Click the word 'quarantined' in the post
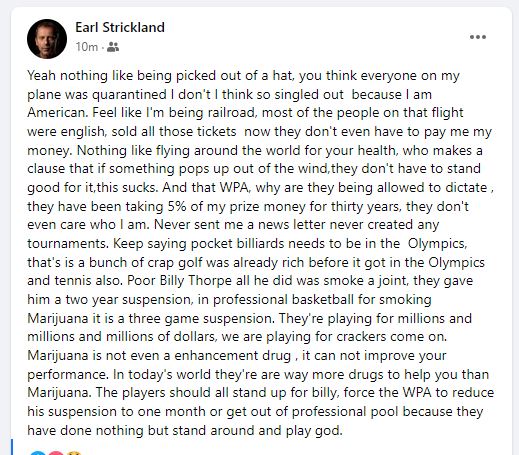 pos(129,95)
